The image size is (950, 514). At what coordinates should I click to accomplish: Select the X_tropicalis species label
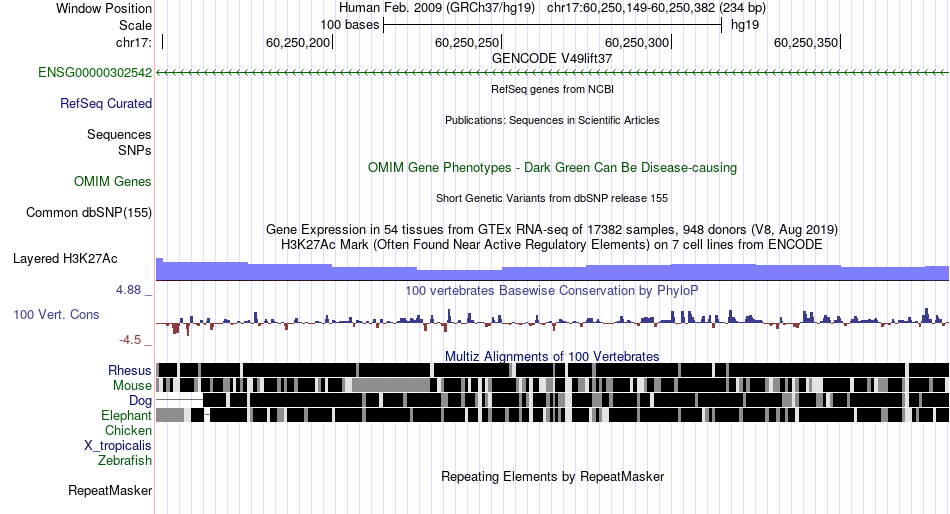[118, 446]
